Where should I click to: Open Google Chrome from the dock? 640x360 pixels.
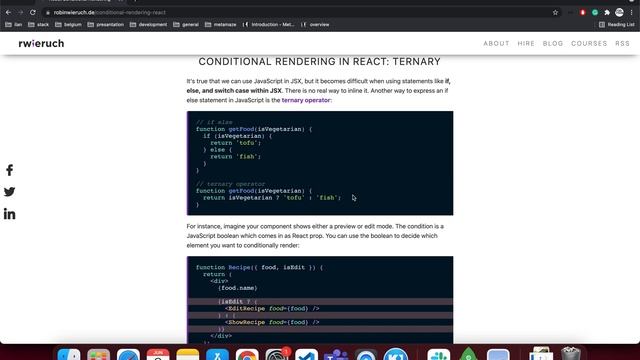point(247,354)
